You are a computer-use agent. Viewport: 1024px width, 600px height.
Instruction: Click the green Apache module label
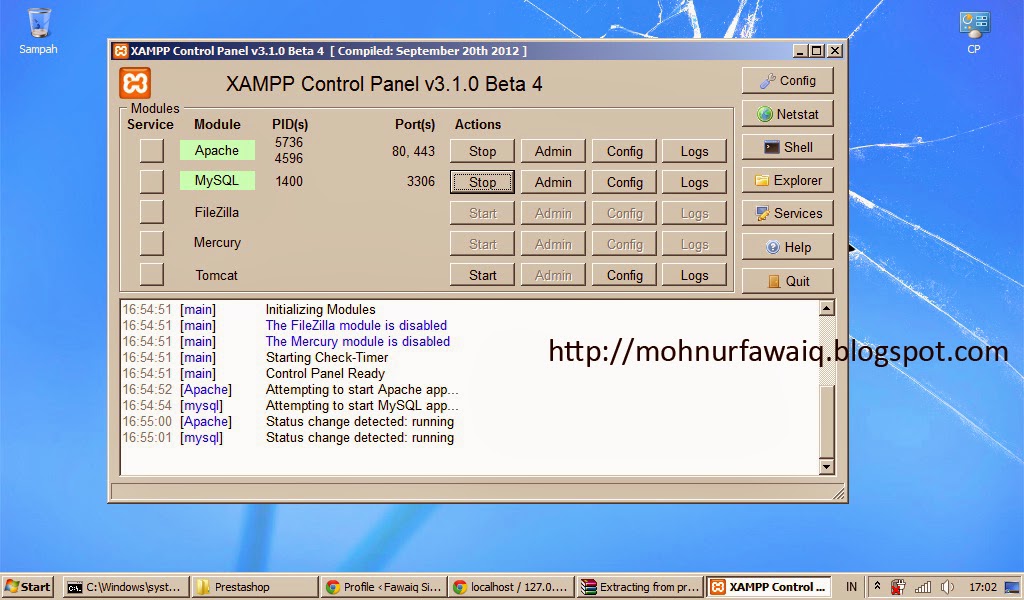tap(217, 150)
